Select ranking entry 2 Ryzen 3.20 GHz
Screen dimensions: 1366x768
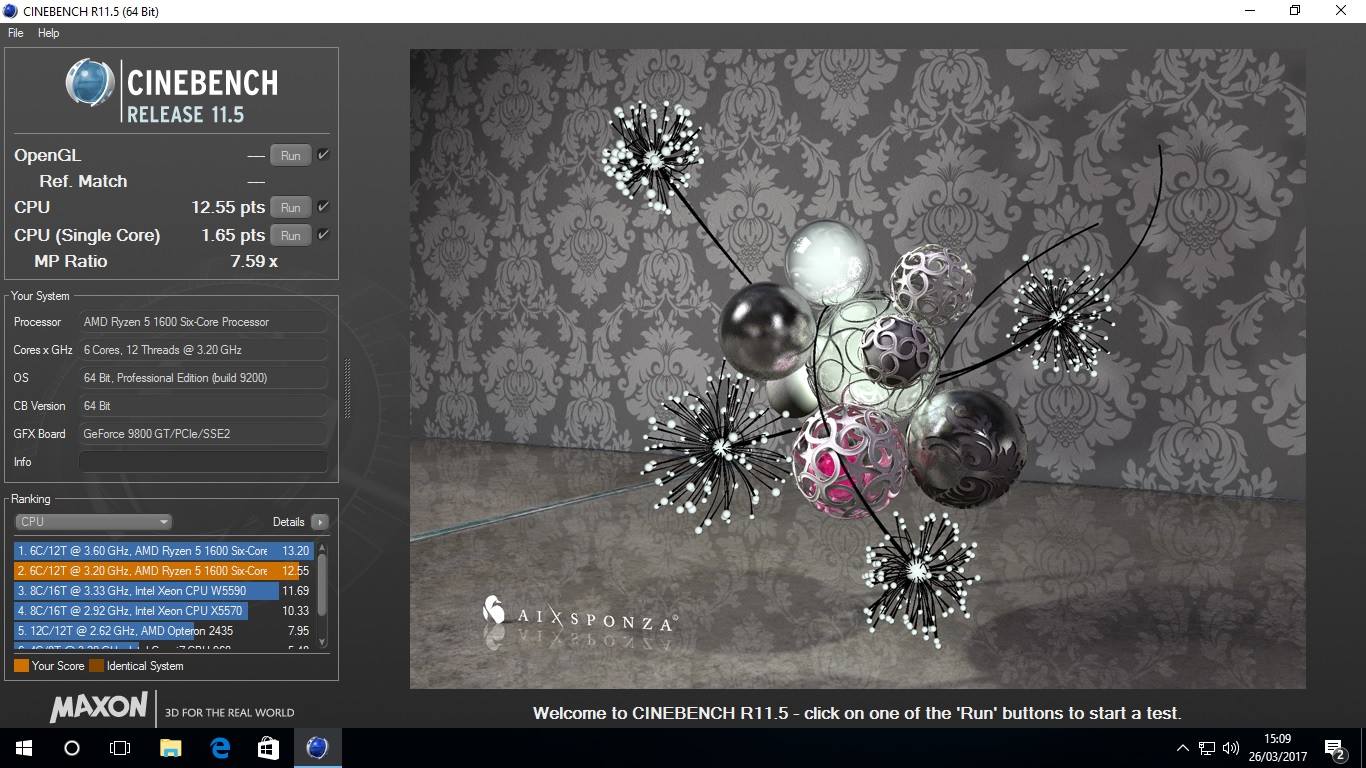(x=164, y=571)
